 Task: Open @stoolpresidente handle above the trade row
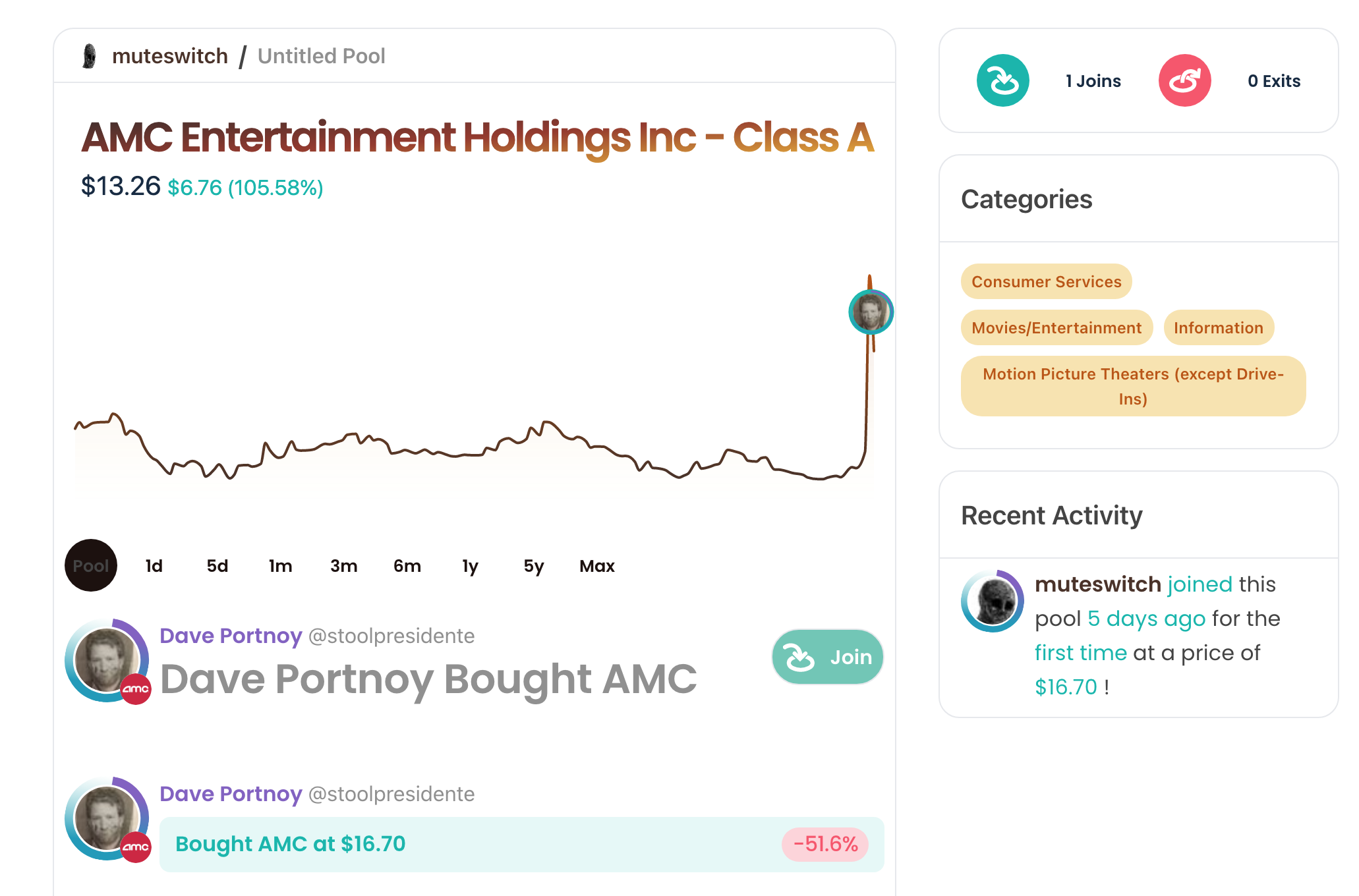(391, 794)
